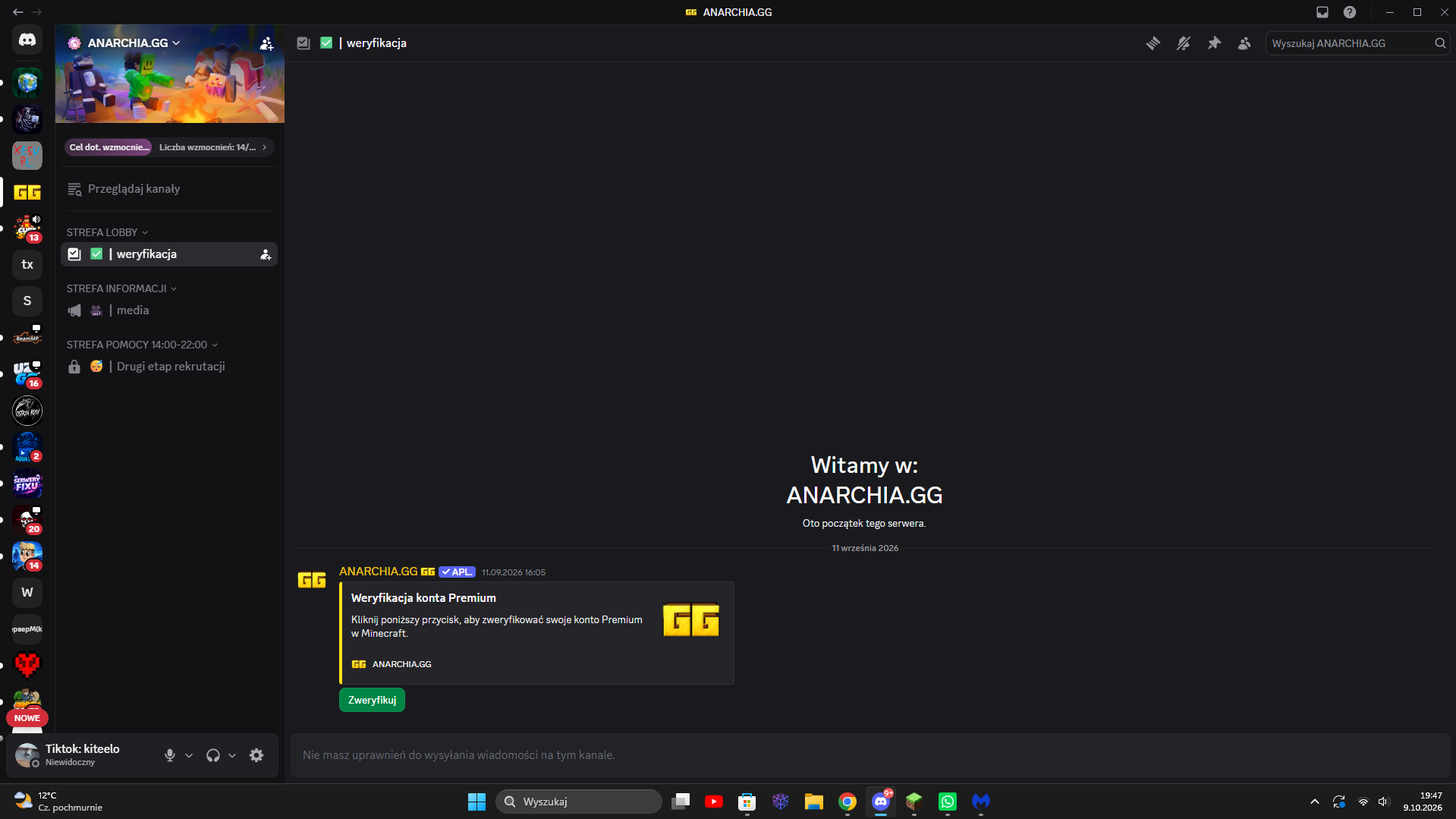Screen dimensions: 1456x819
Task: Open the yellow GG server icon in sidebar
Action: point(27,192)
